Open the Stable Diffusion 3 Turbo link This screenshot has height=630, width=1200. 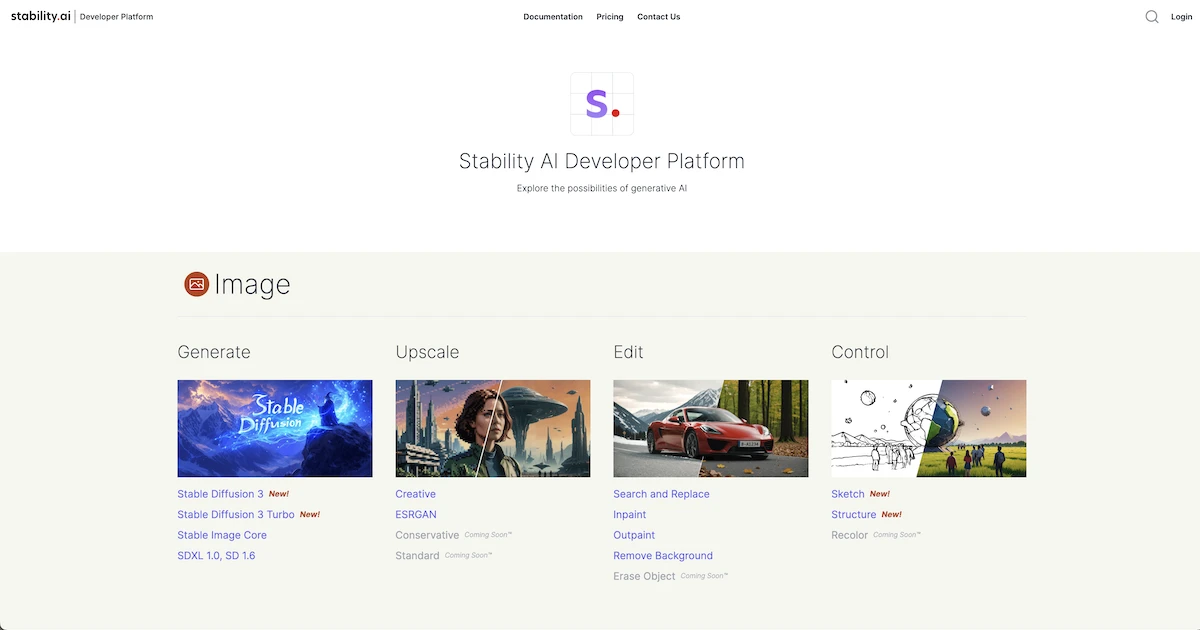236,515
